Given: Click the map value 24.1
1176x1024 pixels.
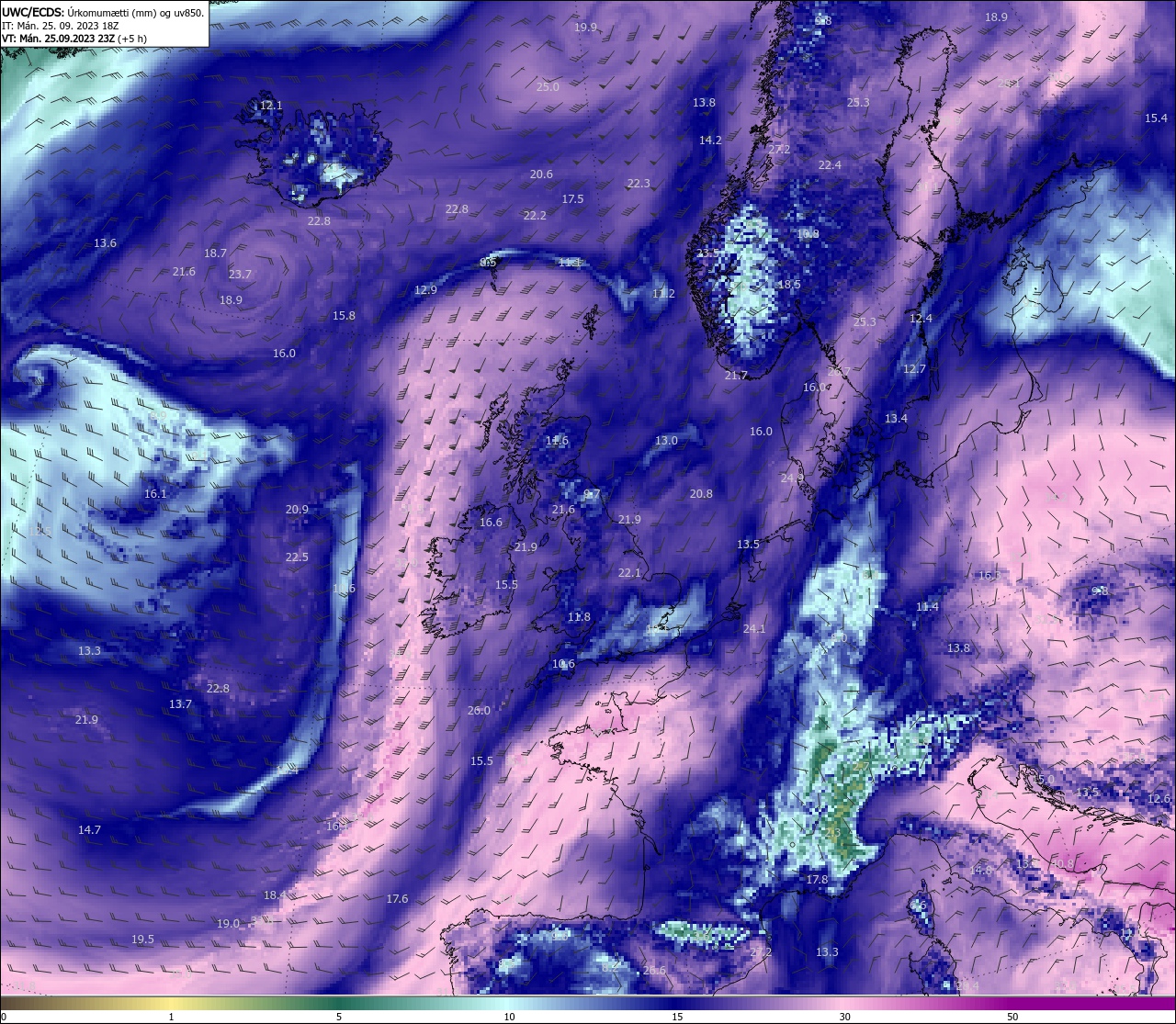Looking at the screenshot, I should [753, 629].
